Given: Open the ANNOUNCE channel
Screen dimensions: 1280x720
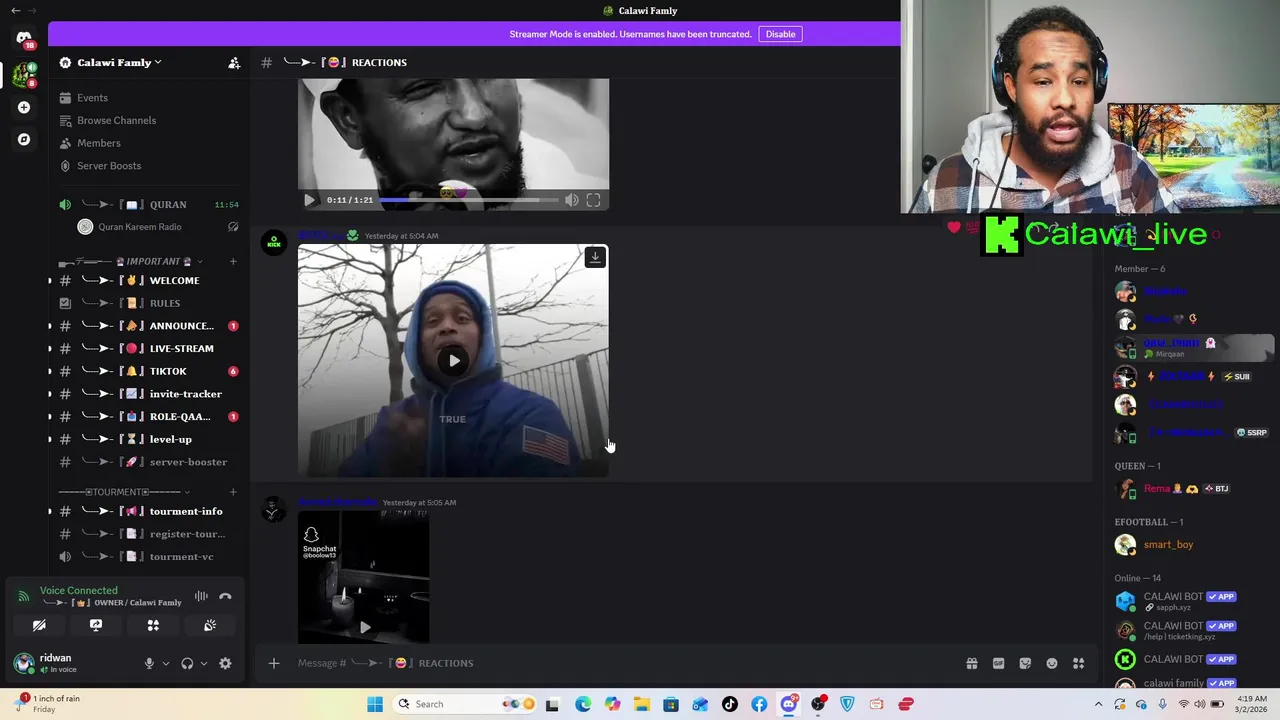Looking at the screenshot, I should pyautogui.click(x=150, y=326).
